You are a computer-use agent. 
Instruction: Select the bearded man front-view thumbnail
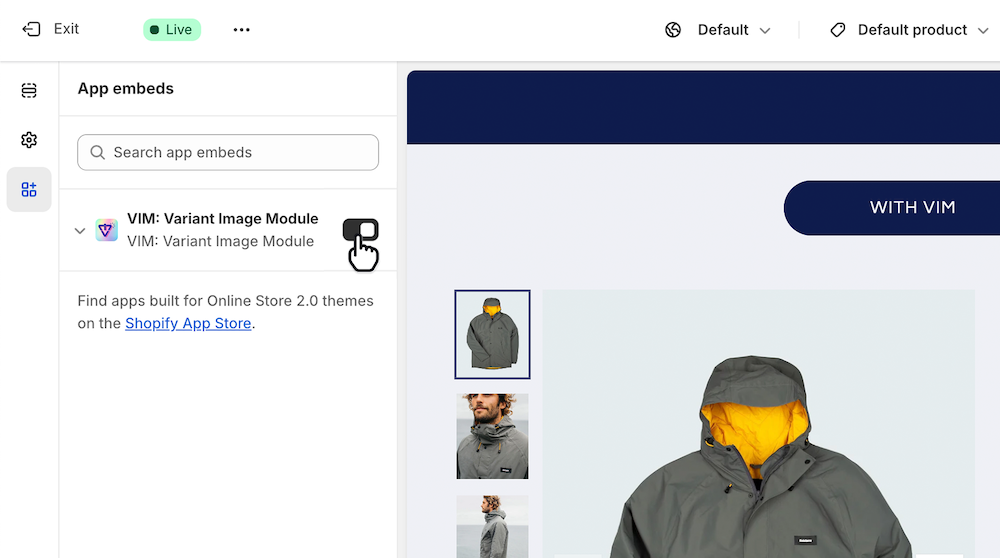[492, 436]
